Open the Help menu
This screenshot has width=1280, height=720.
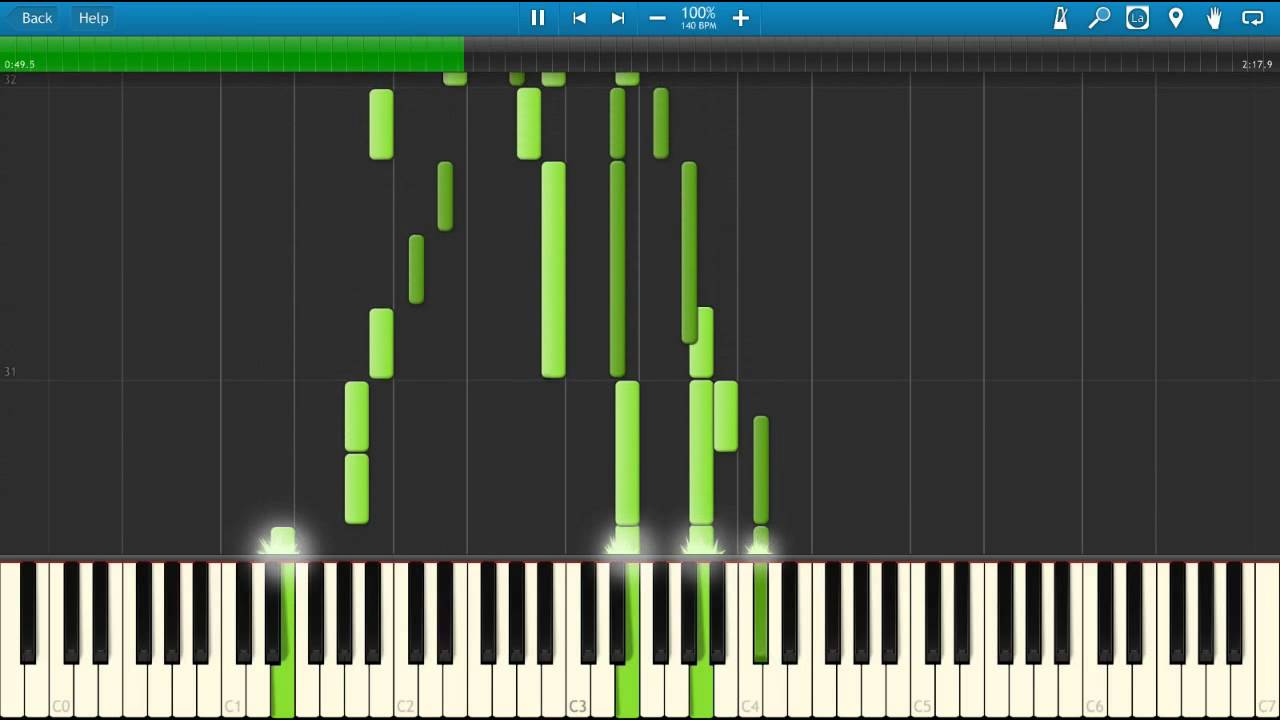93,18
